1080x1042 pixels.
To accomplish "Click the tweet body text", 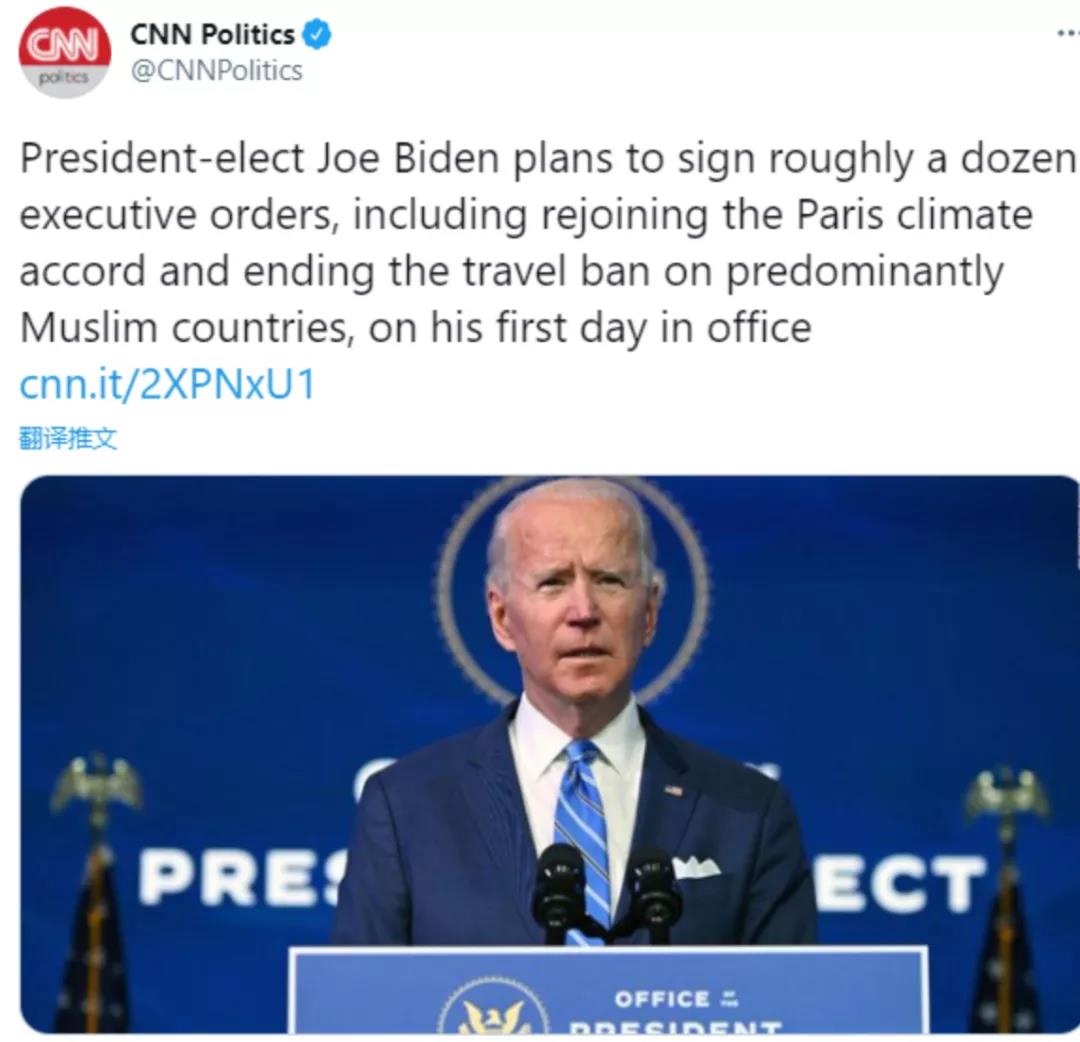I will point(548,243).
